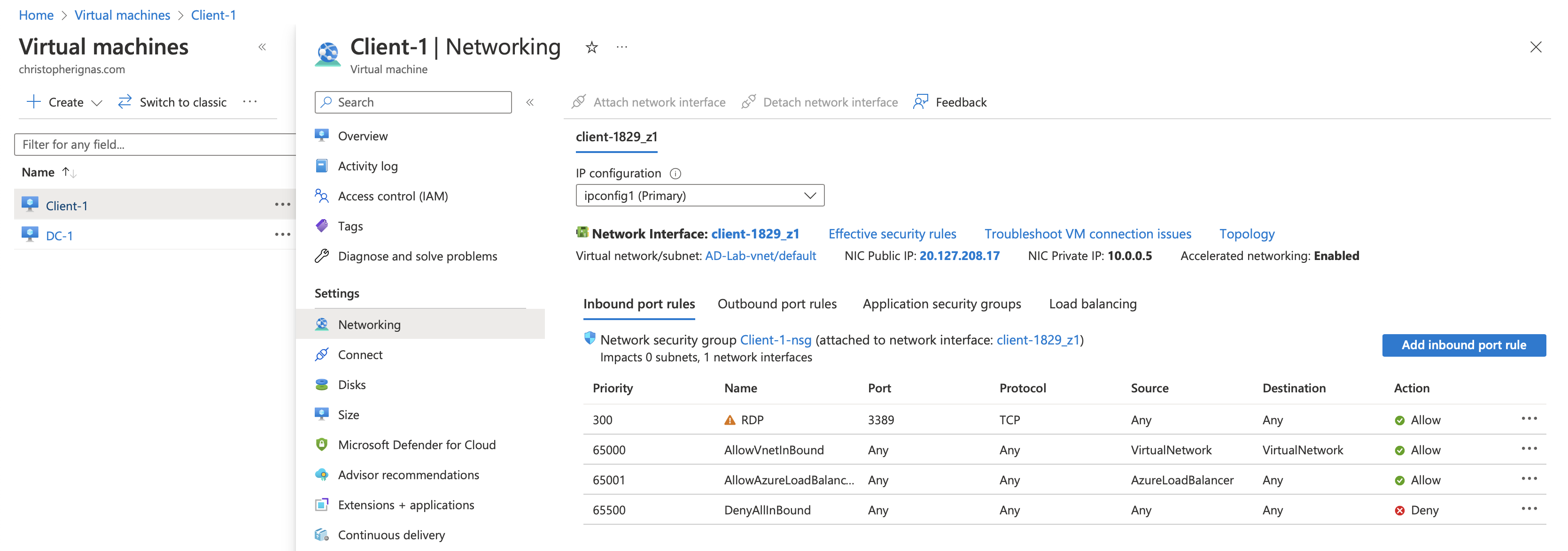Open more commands ellipsis in Virtual machines toolbar
This screenshot has height=551, width=1568.
coord(249,101)
